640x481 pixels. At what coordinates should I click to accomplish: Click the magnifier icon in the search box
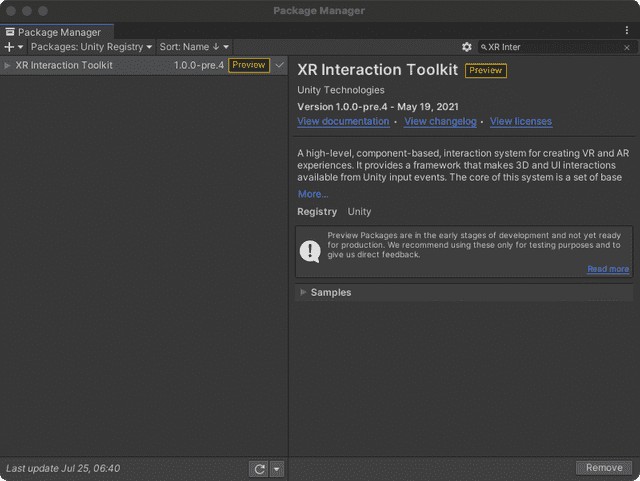pyautogui.click(x=484, y=47)
